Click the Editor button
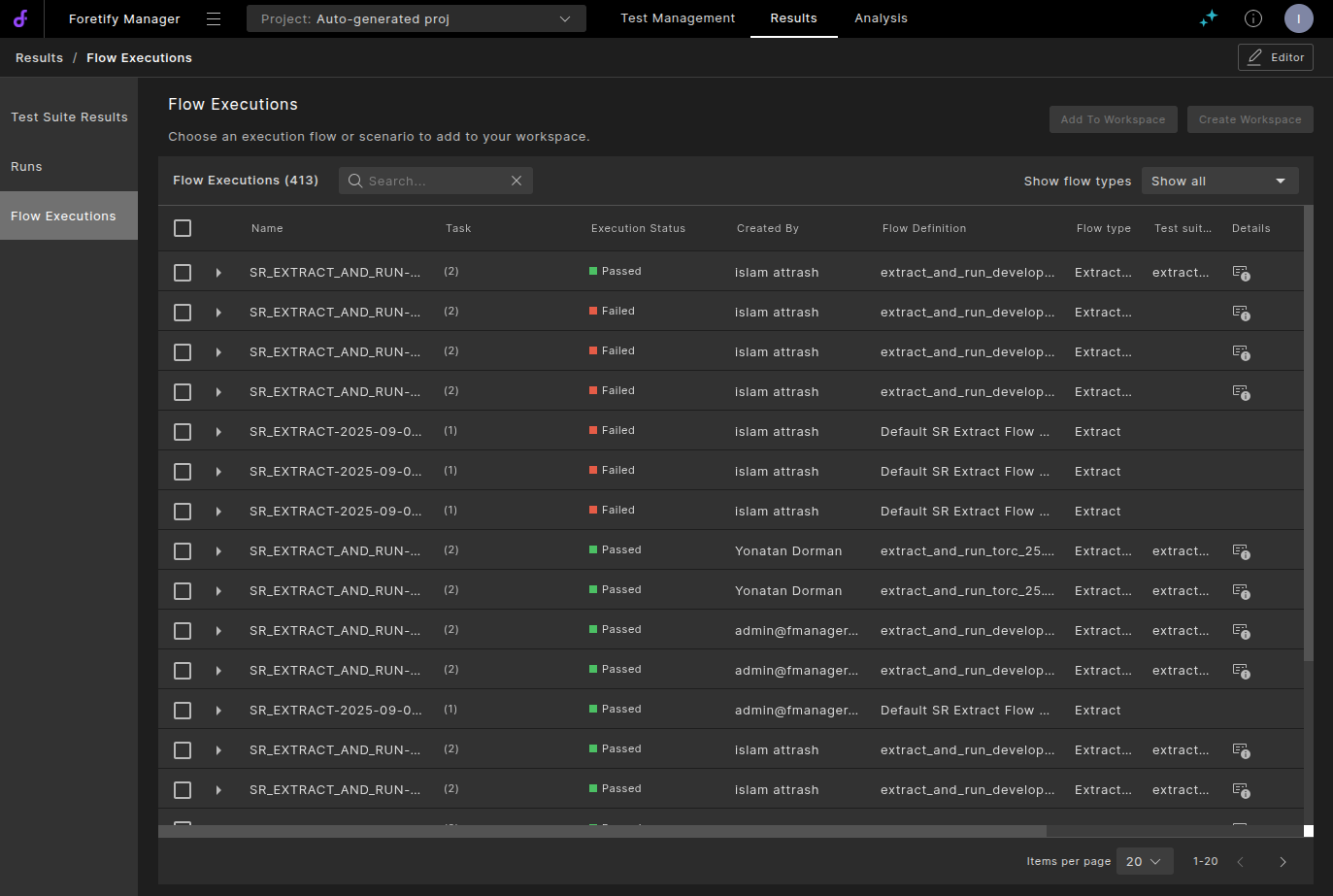The image size is (1333, 896). [1275, 57]
